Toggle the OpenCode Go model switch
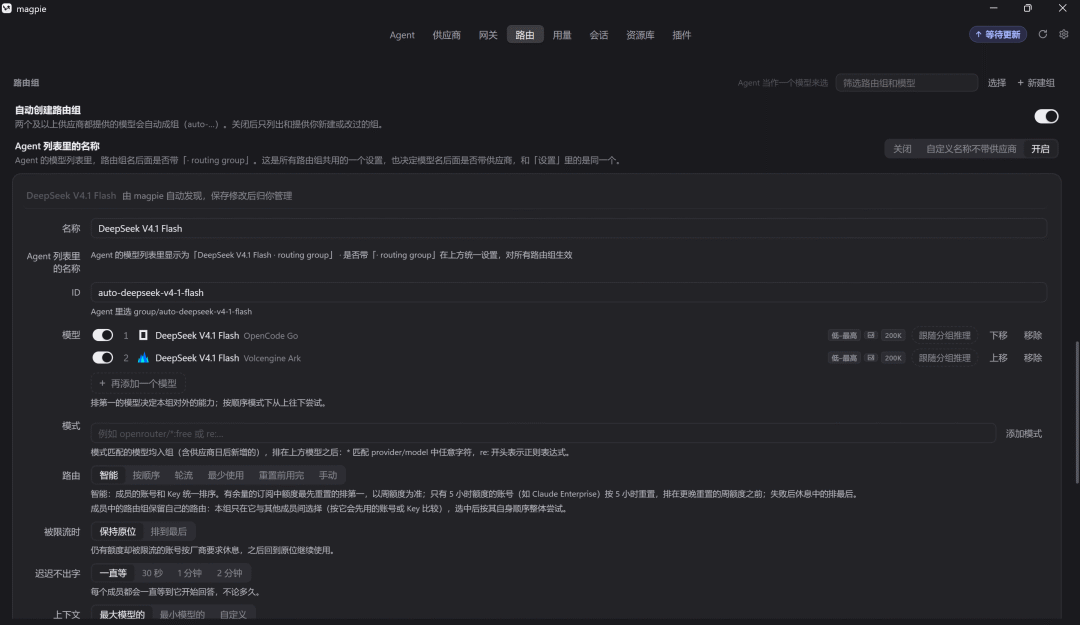 [103, 336]
